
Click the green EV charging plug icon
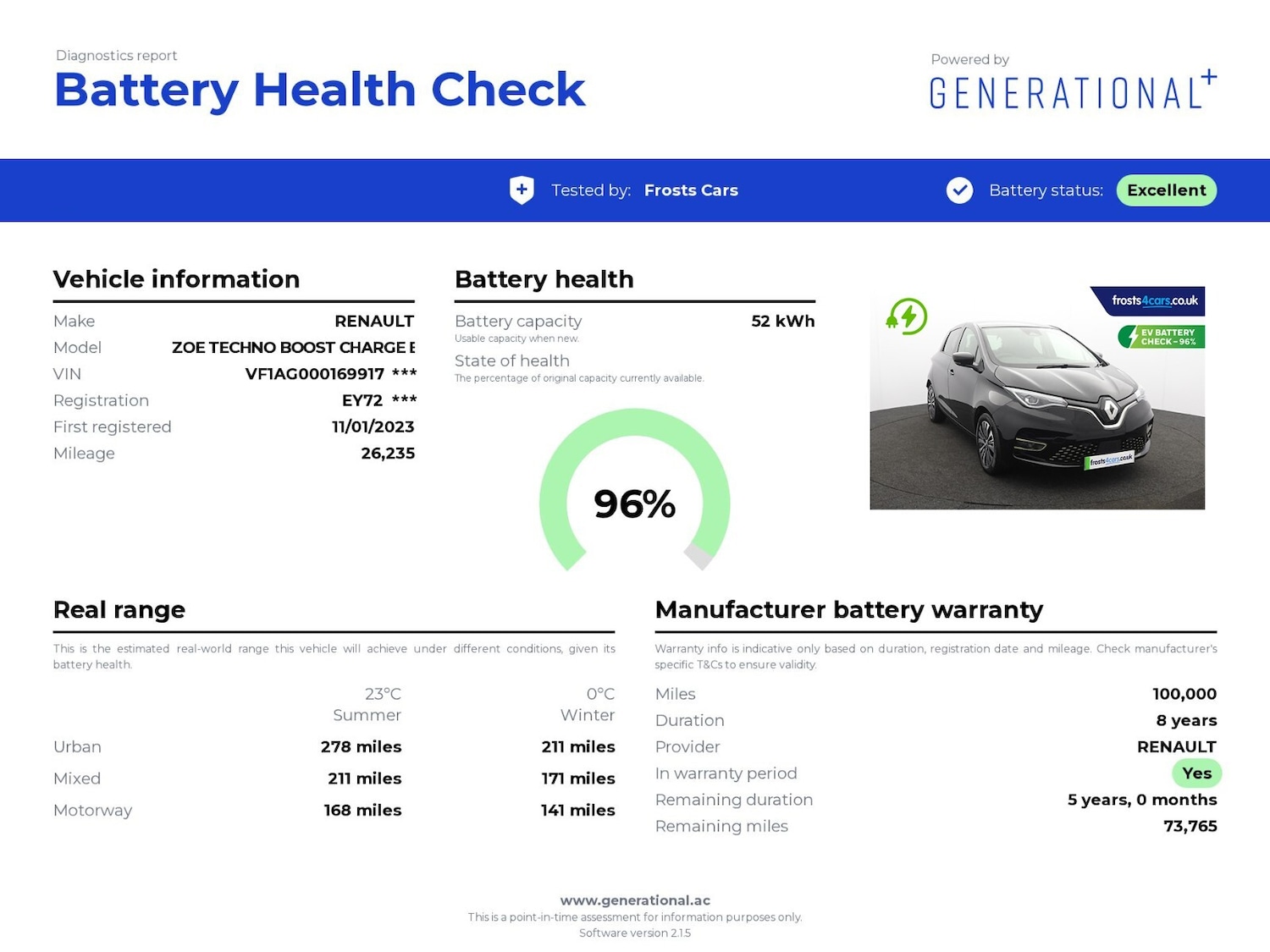(907, 316)
